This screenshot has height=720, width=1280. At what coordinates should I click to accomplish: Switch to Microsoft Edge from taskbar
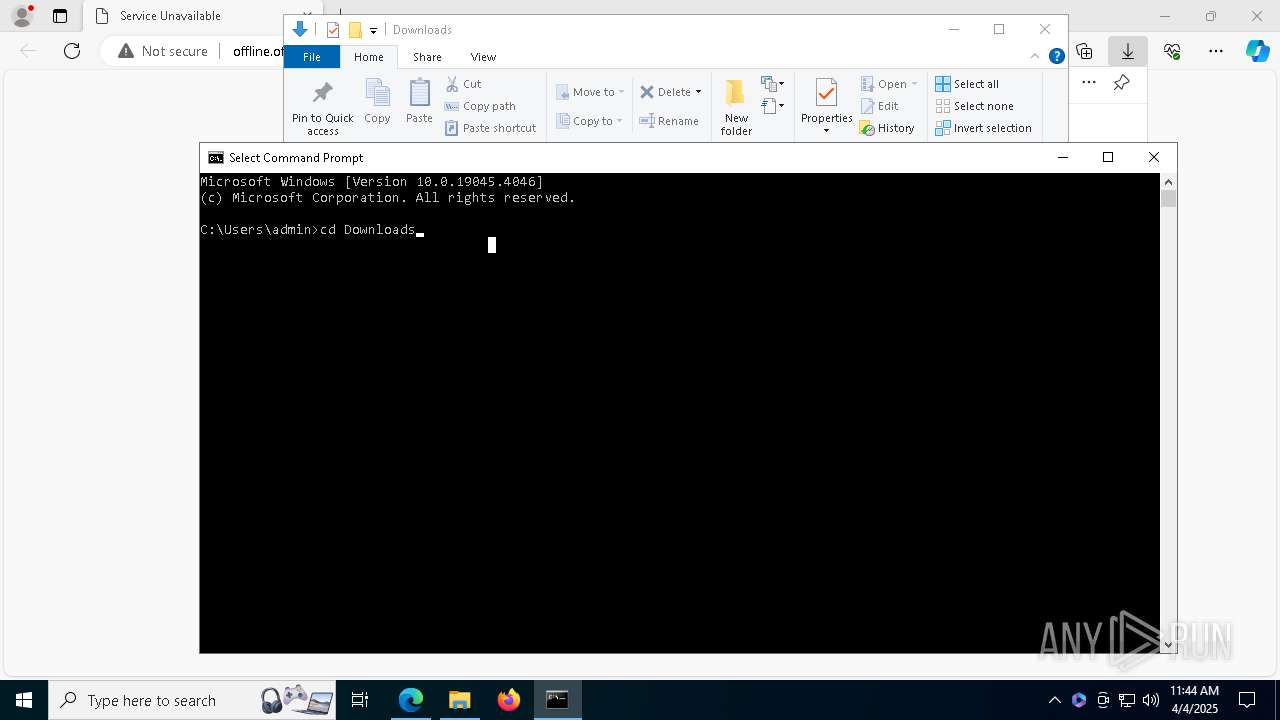tap(411, 700)
